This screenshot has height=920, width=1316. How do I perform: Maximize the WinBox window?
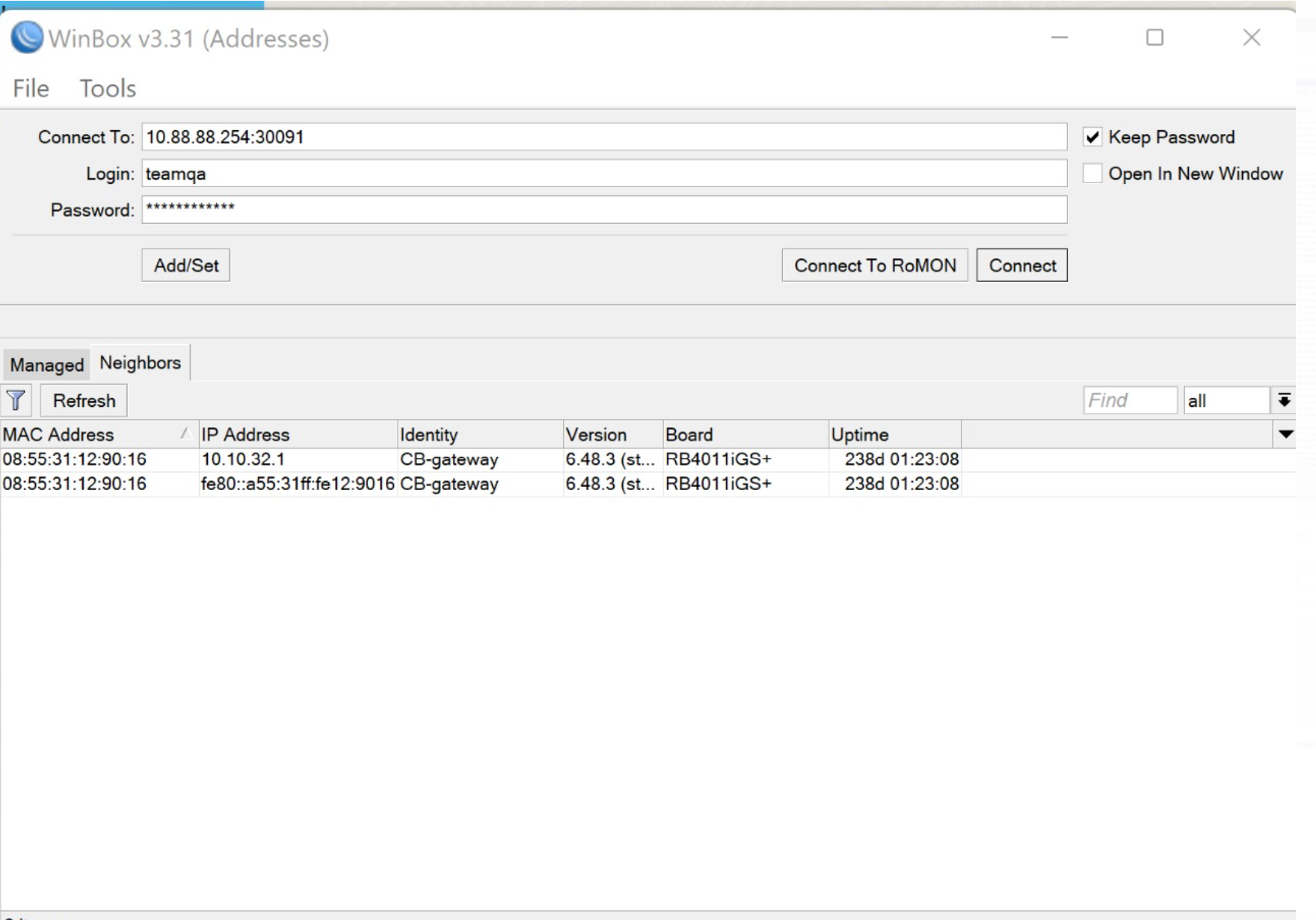click(x=1155, y=37)
